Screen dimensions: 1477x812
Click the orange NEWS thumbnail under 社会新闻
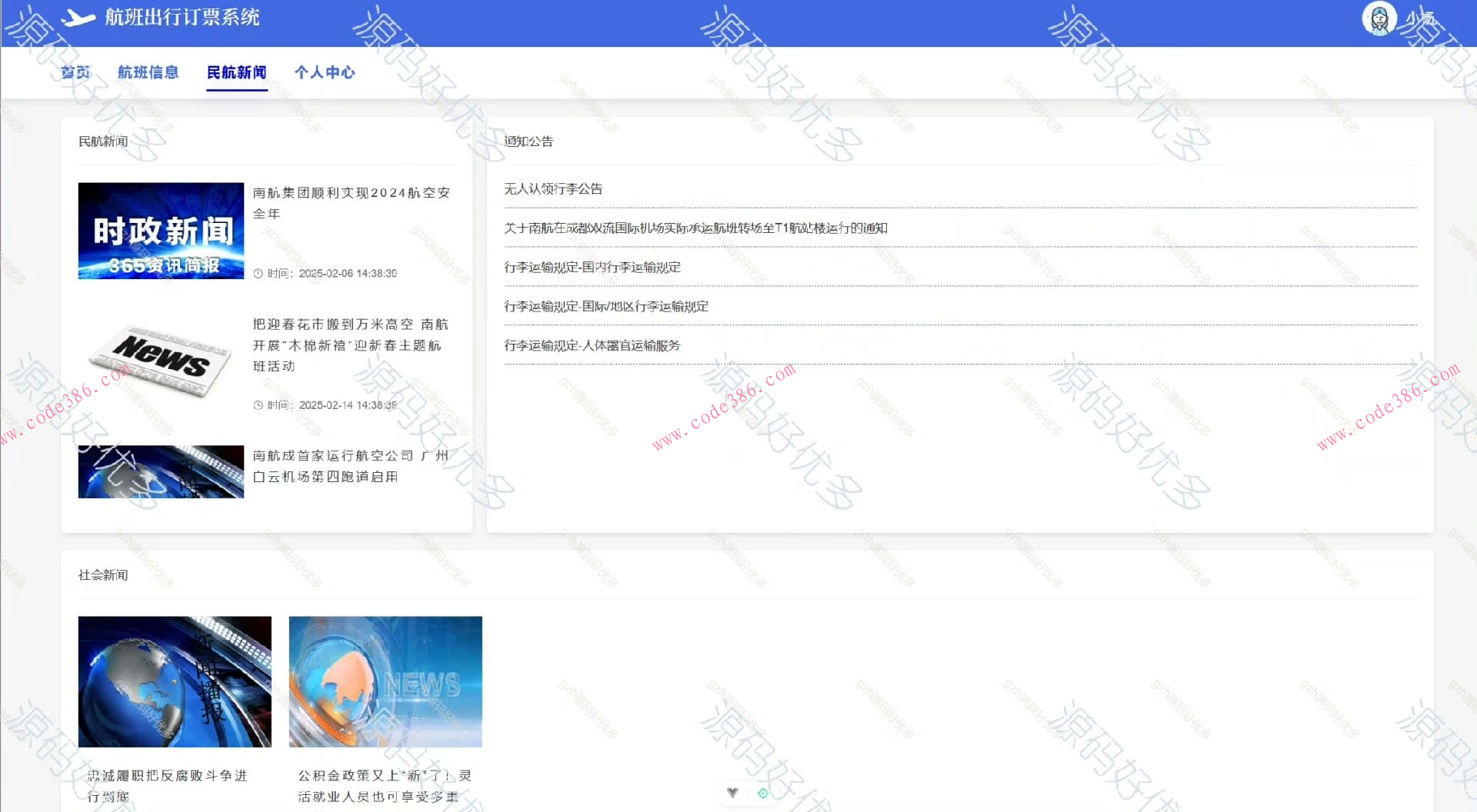pyautogui.click(x=385, y=681)
